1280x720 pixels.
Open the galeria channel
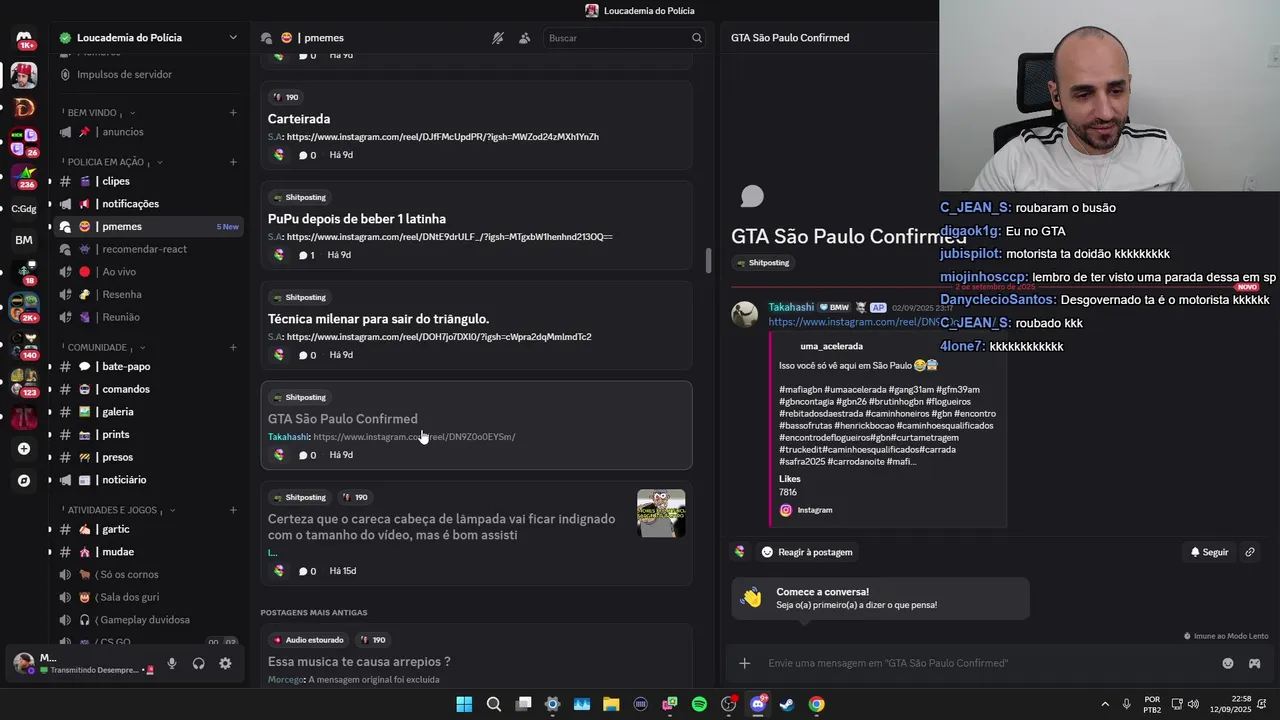tap(149, 412)
